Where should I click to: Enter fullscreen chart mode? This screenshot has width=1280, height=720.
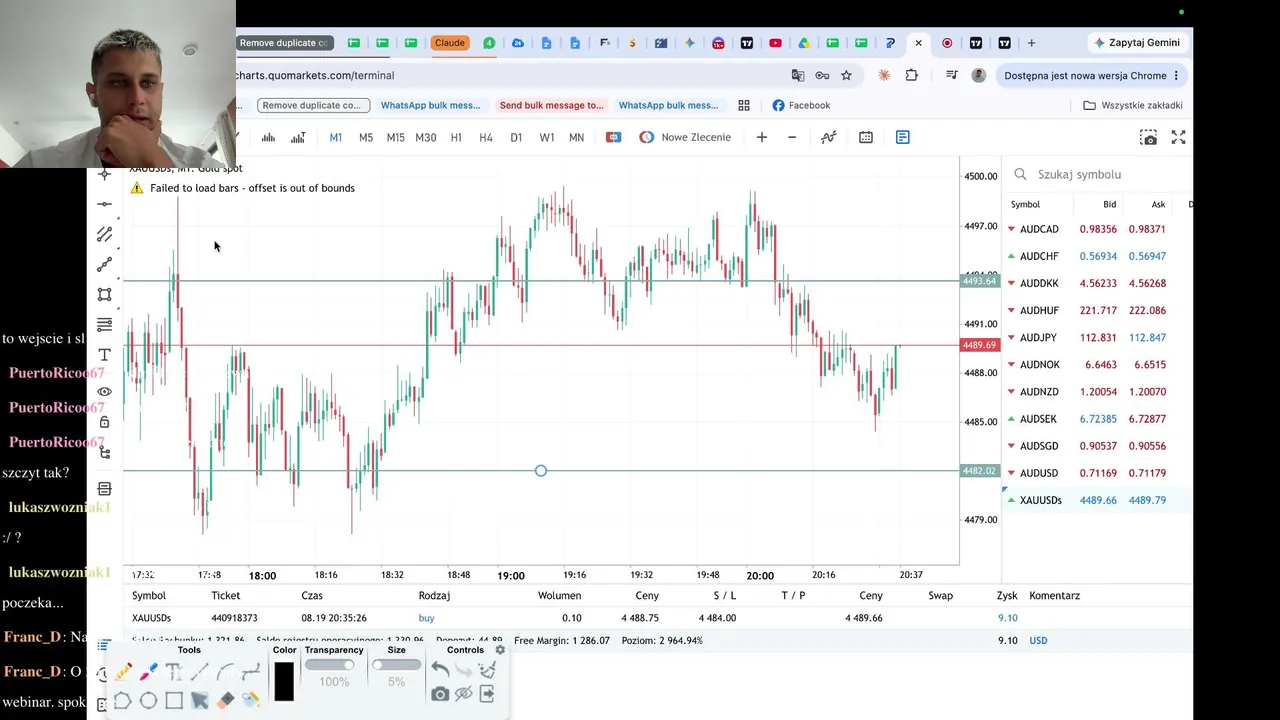pyautogui.click(x=1179, y=137)
